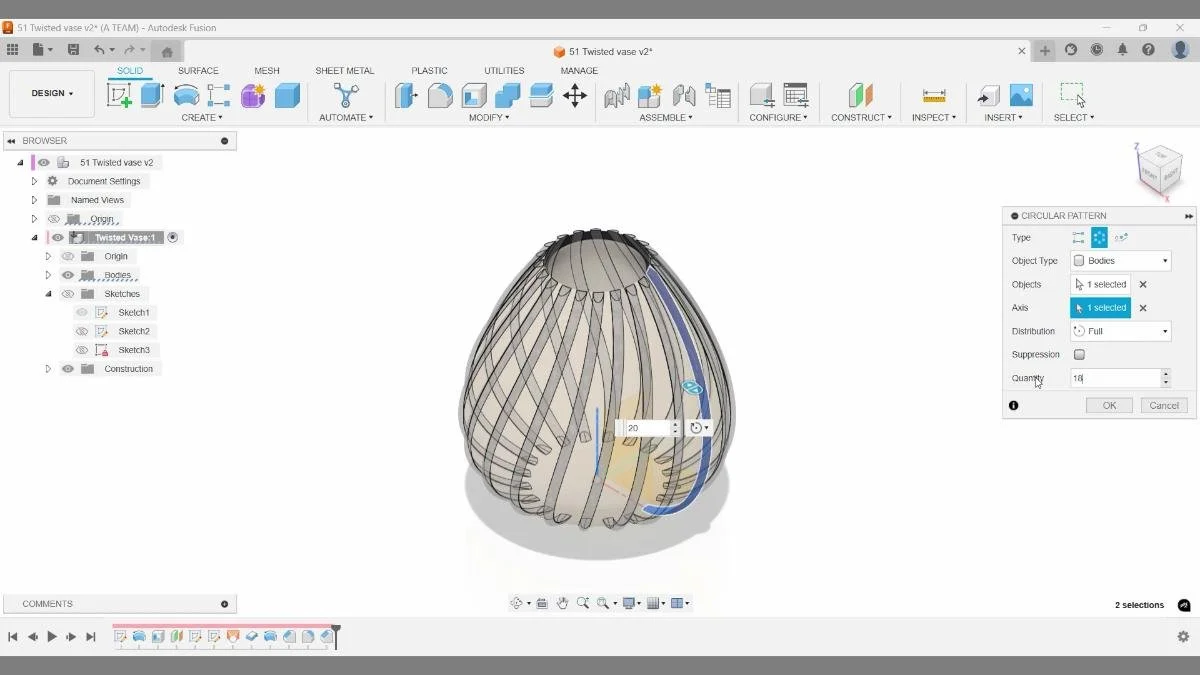Click the Insert Canvas image icon
The width and height of the screenshot is (1200, 675).
pos(1021,95)
